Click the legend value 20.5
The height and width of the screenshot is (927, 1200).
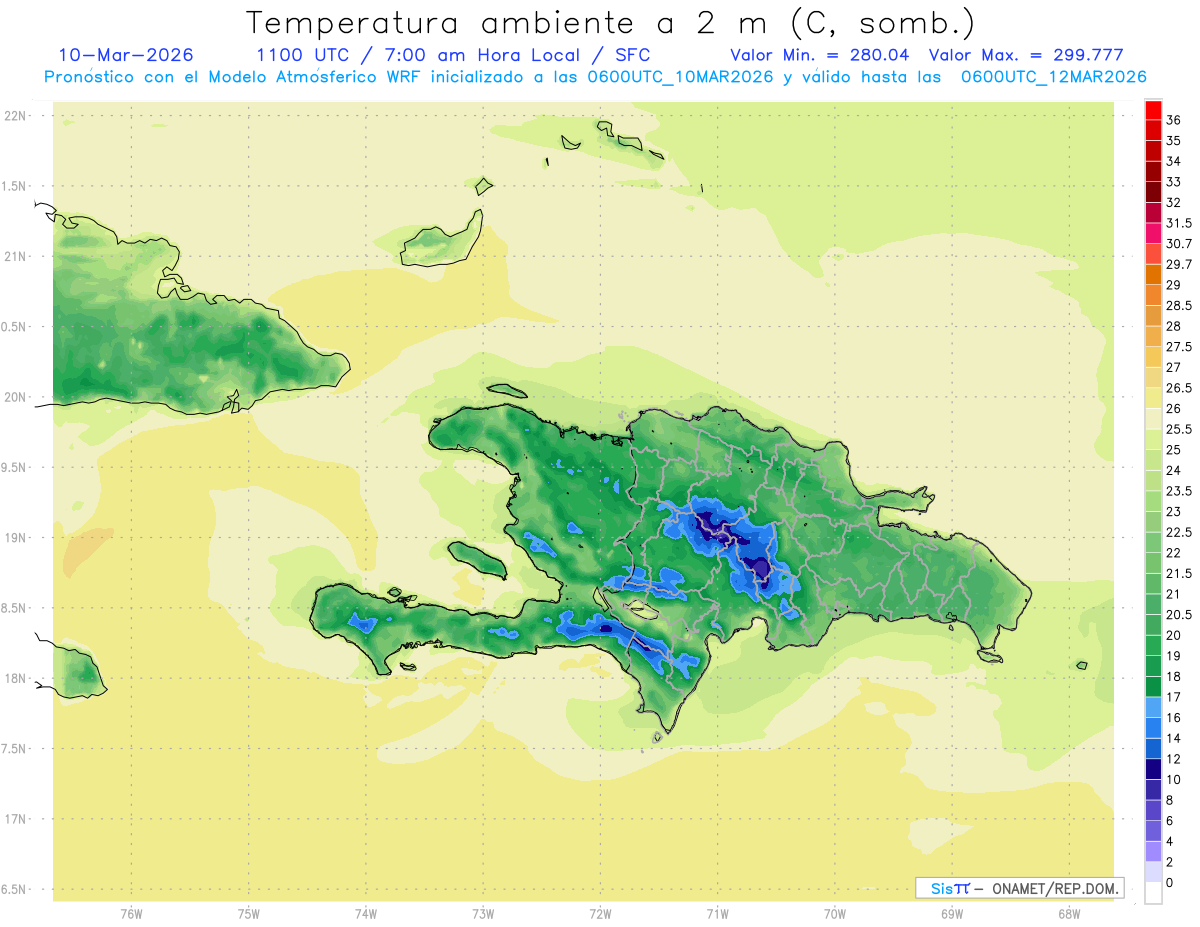tap(1179, 614)
